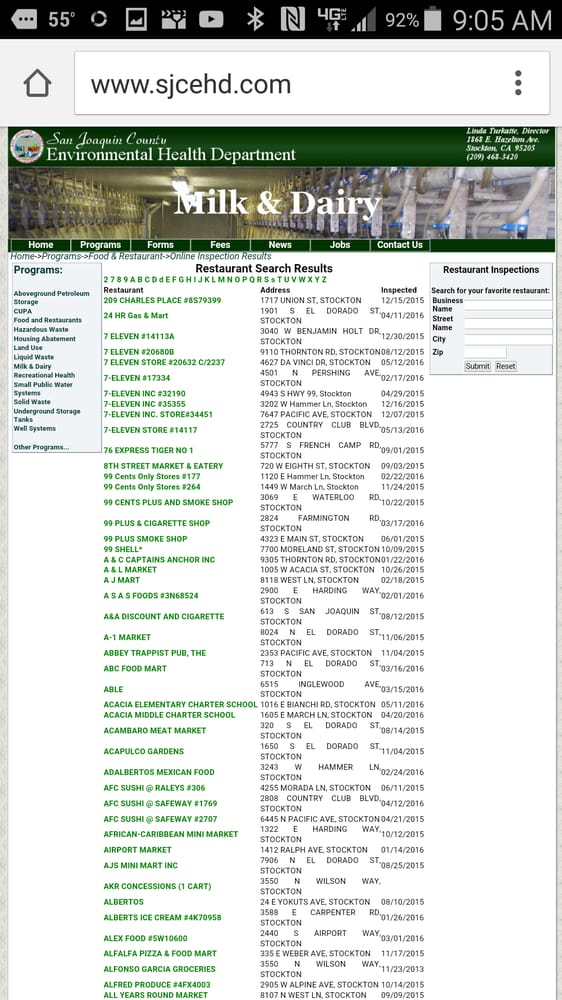This screenshot has width=562, height=1000.
Task: Open Other Programs... sidebar link
Action: click(41, 448)
